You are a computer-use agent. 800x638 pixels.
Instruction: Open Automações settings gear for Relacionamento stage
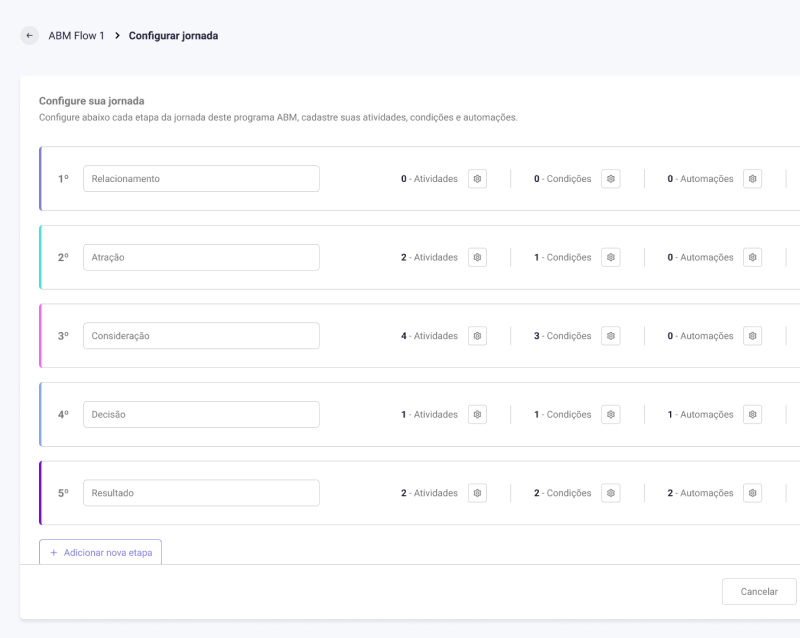pyautogui.click(x=752, y=179)
